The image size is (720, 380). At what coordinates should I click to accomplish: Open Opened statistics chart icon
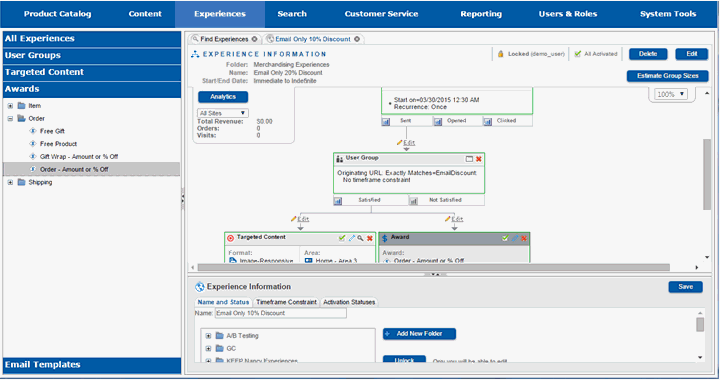pos(438,121)
